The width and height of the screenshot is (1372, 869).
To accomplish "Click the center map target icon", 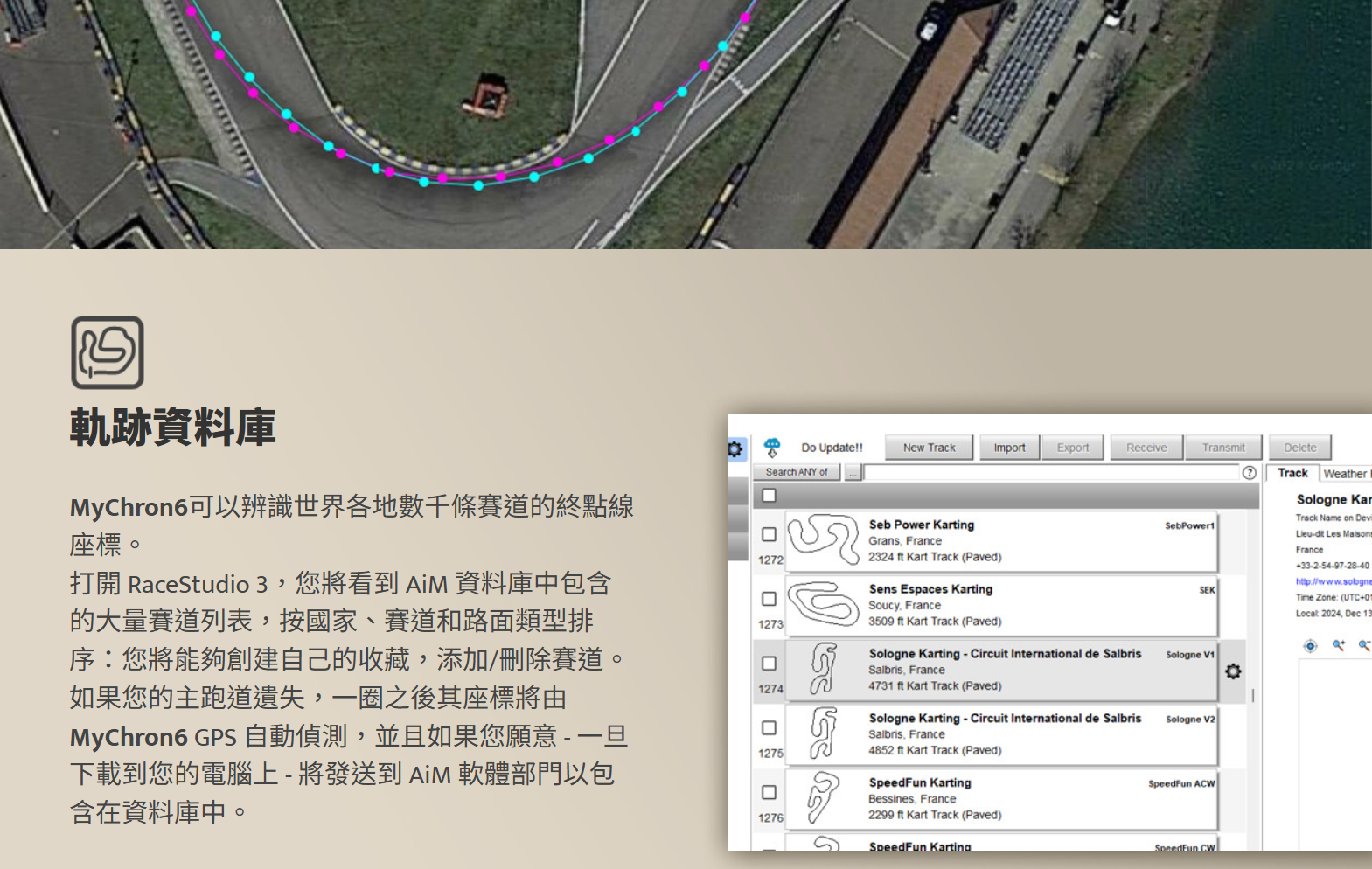I will pos(1310,646).
